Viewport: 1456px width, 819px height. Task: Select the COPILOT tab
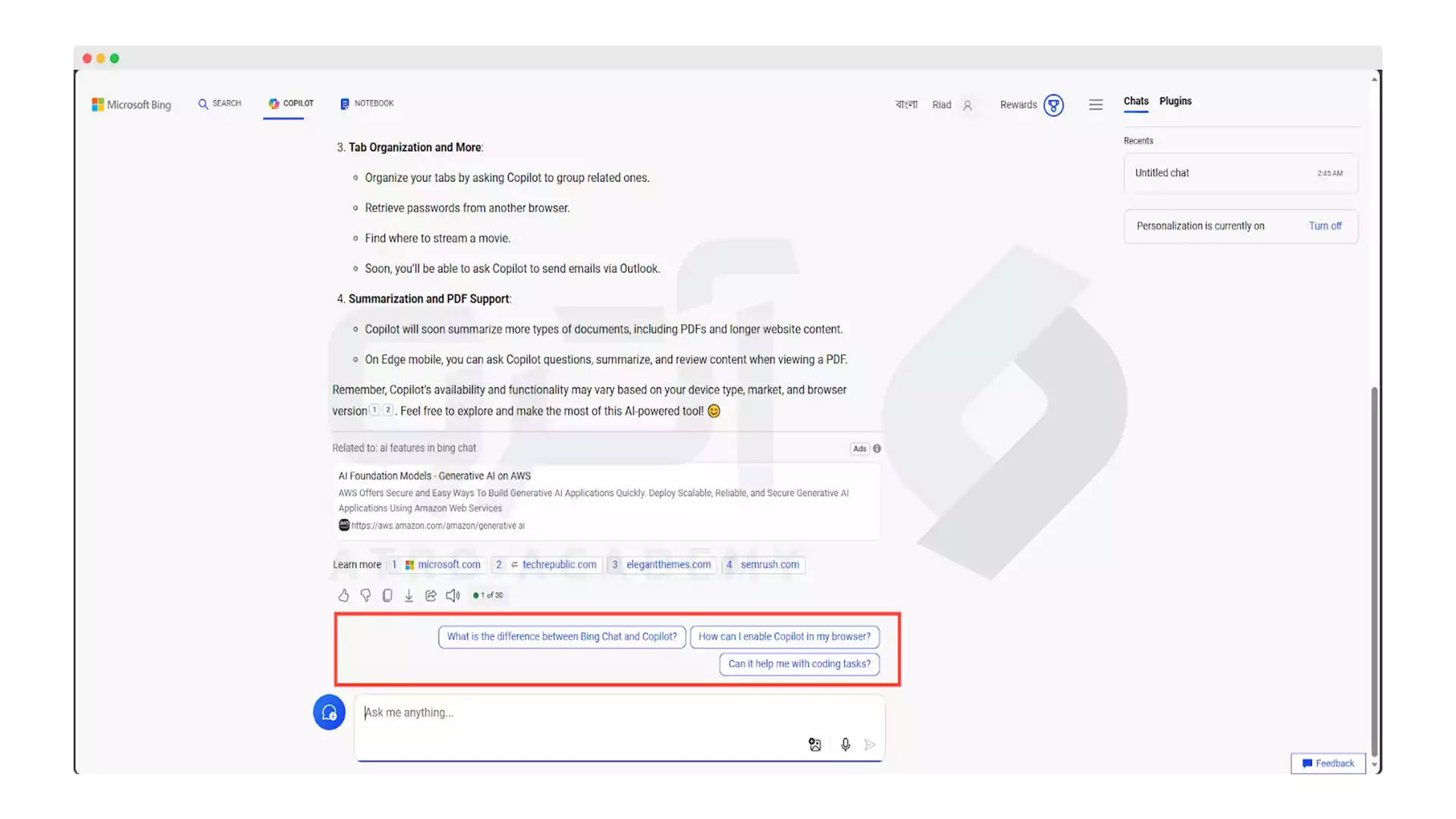coord(290,103)
